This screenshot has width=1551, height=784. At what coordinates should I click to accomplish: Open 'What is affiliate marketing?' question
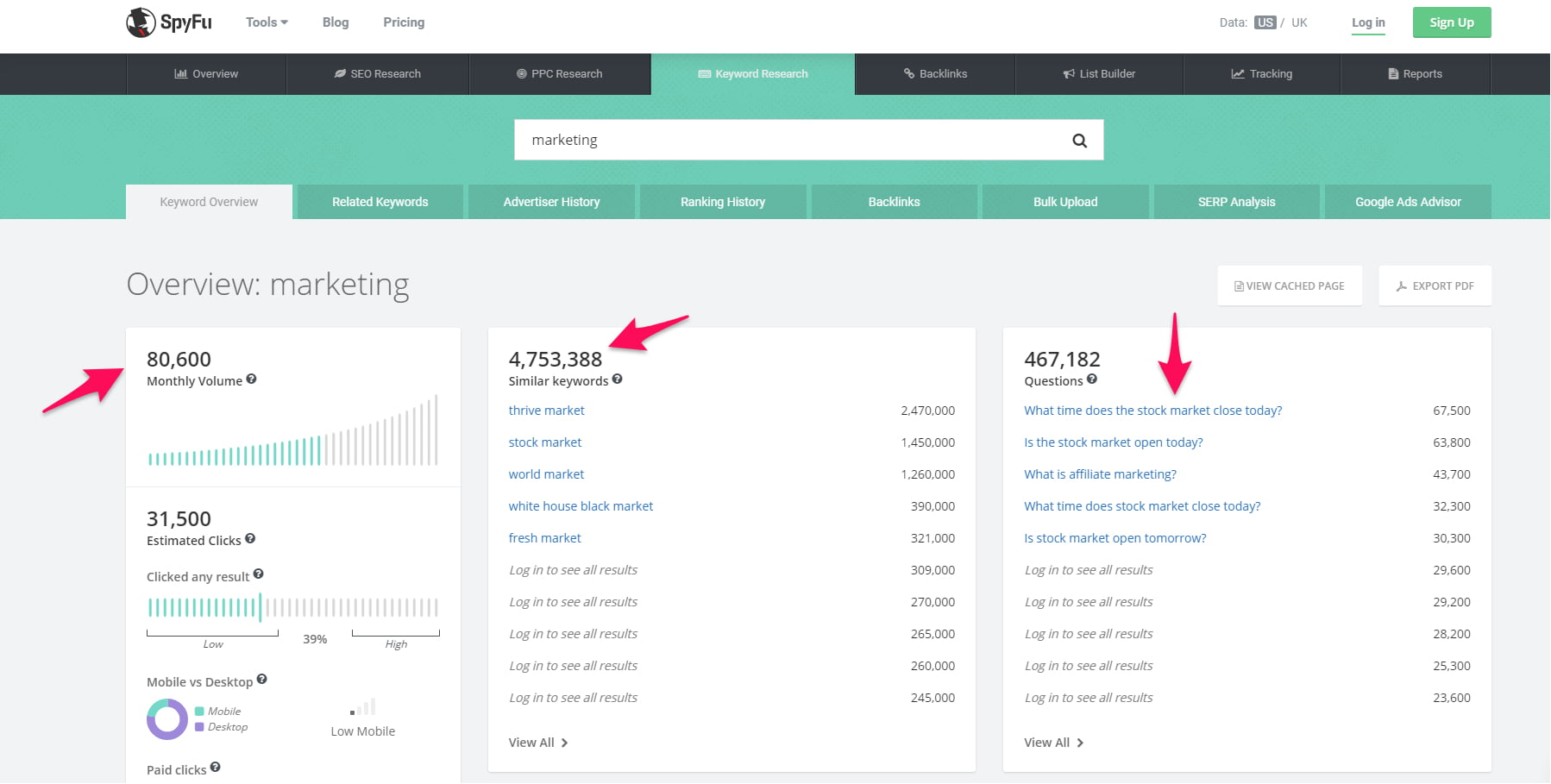[x=1100, y=474]
